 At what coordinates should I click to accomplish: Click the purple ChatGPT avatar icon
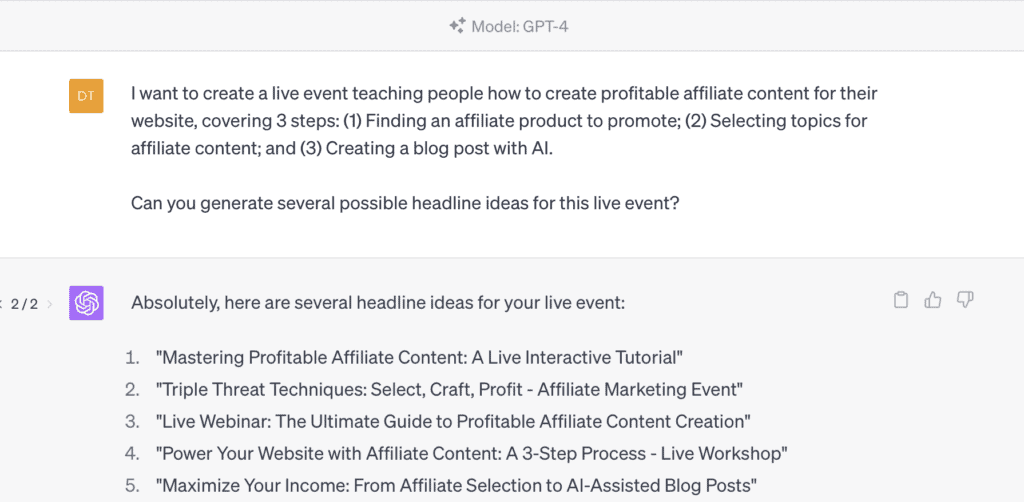click(86, 303)
